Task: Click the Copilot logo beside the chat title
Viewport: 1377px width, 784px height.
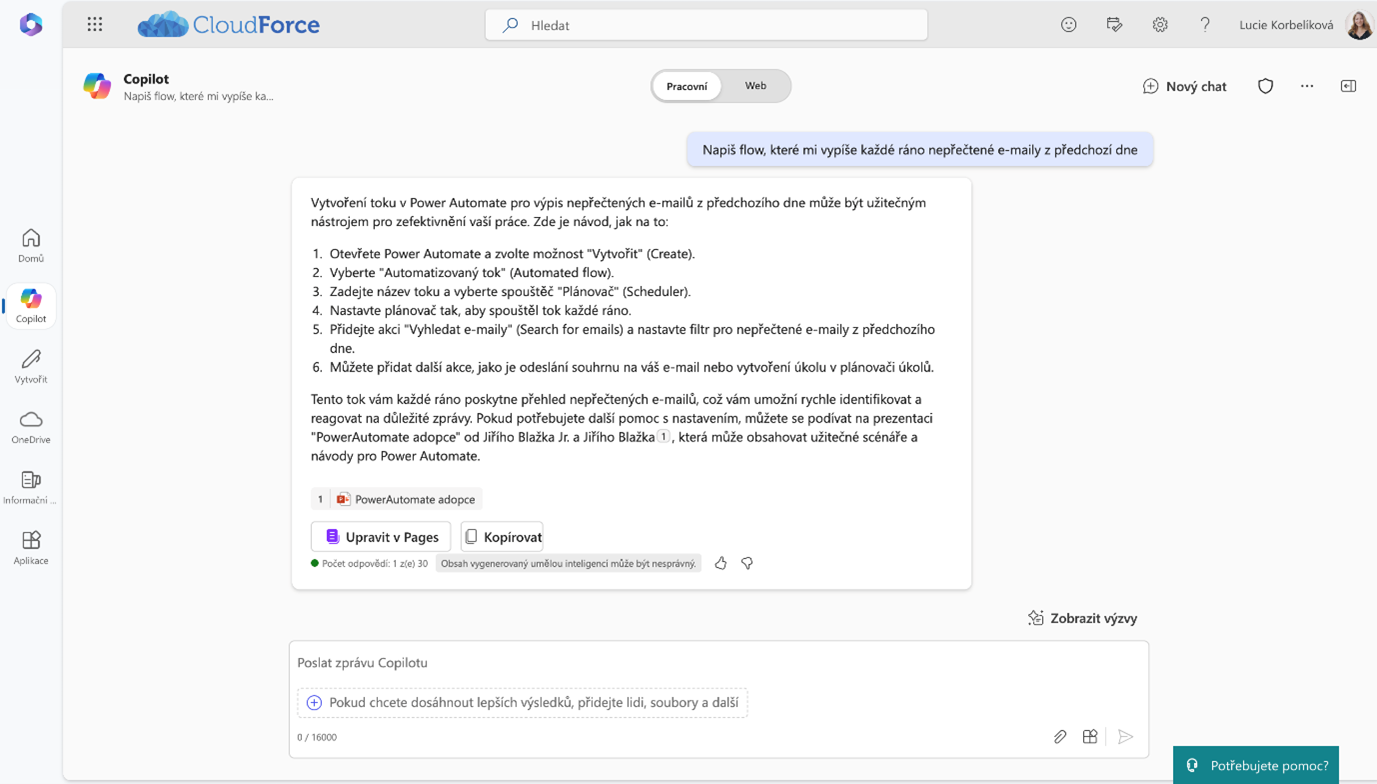Action: click(97, 86)
